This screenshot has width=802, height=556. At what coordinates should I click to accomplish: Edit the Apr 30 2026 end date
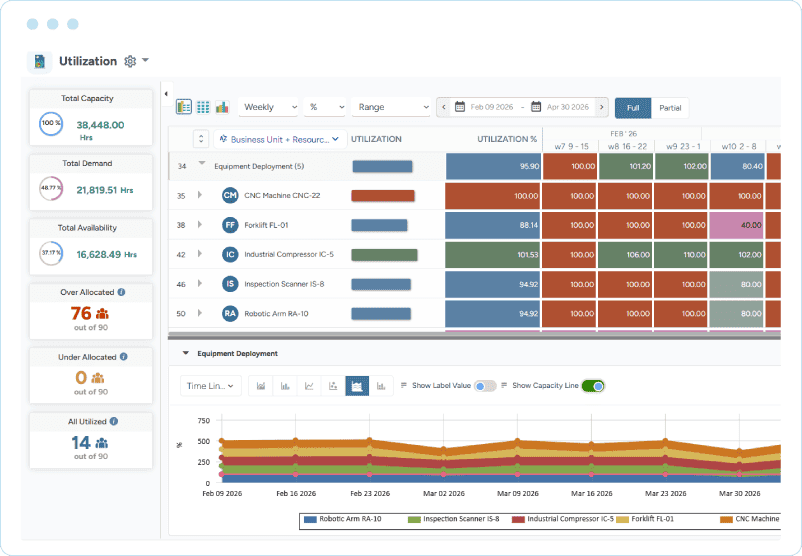[x=568, y=107]
